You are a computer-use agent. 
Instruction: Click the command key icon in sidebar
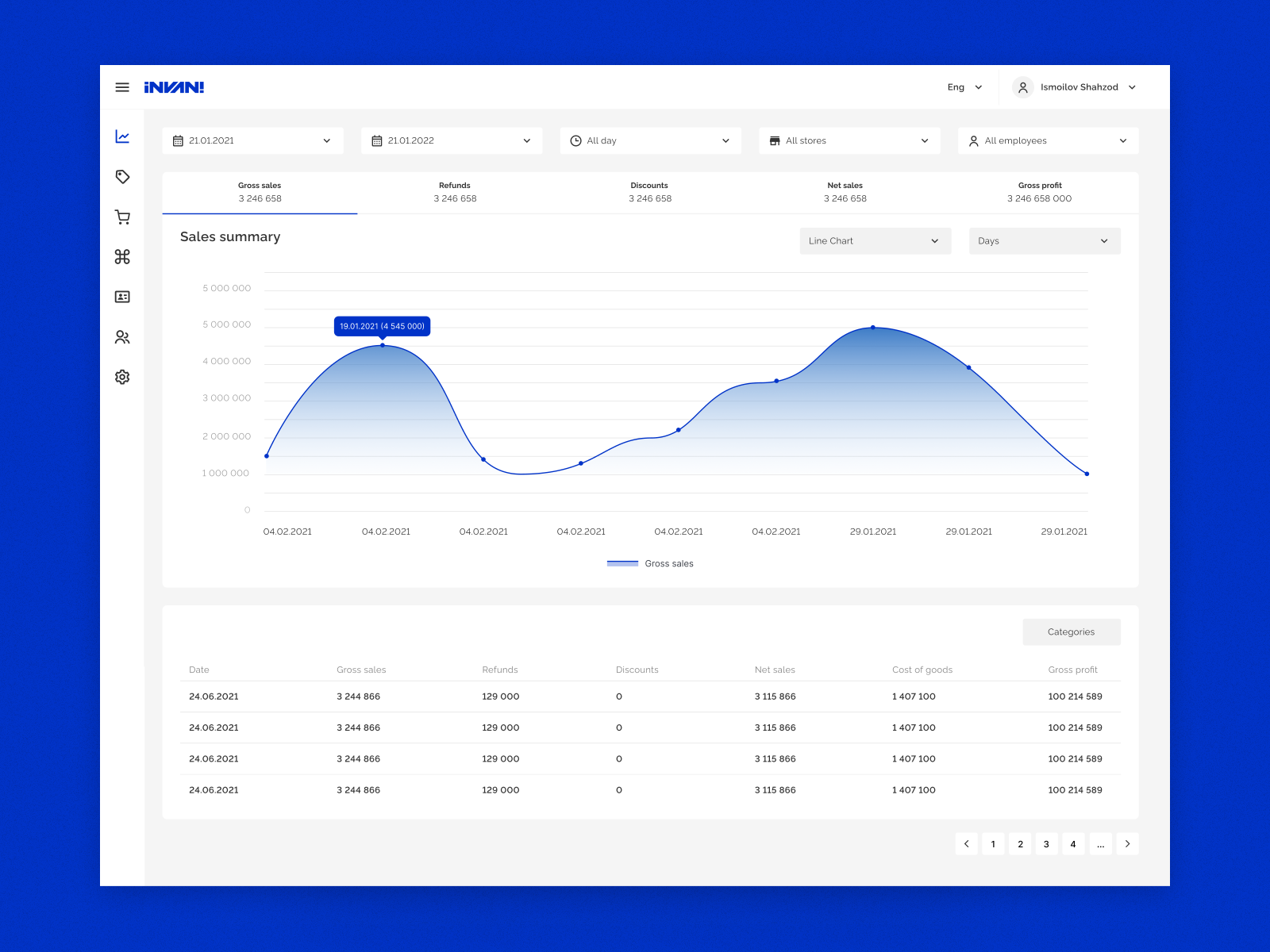pyautogui.click(x=122, y=256)
